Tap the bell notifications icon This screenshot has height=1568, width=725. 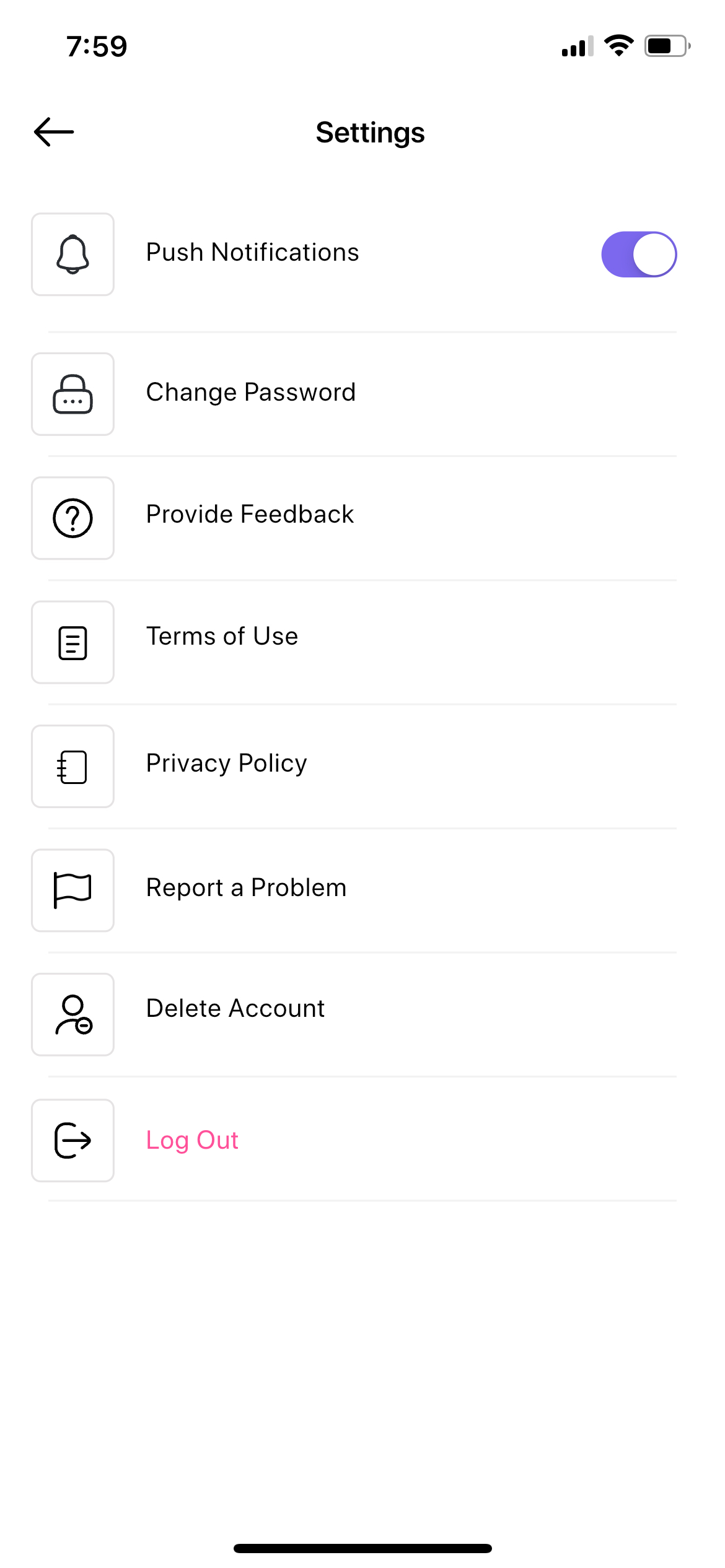click(x=72, y=255)
